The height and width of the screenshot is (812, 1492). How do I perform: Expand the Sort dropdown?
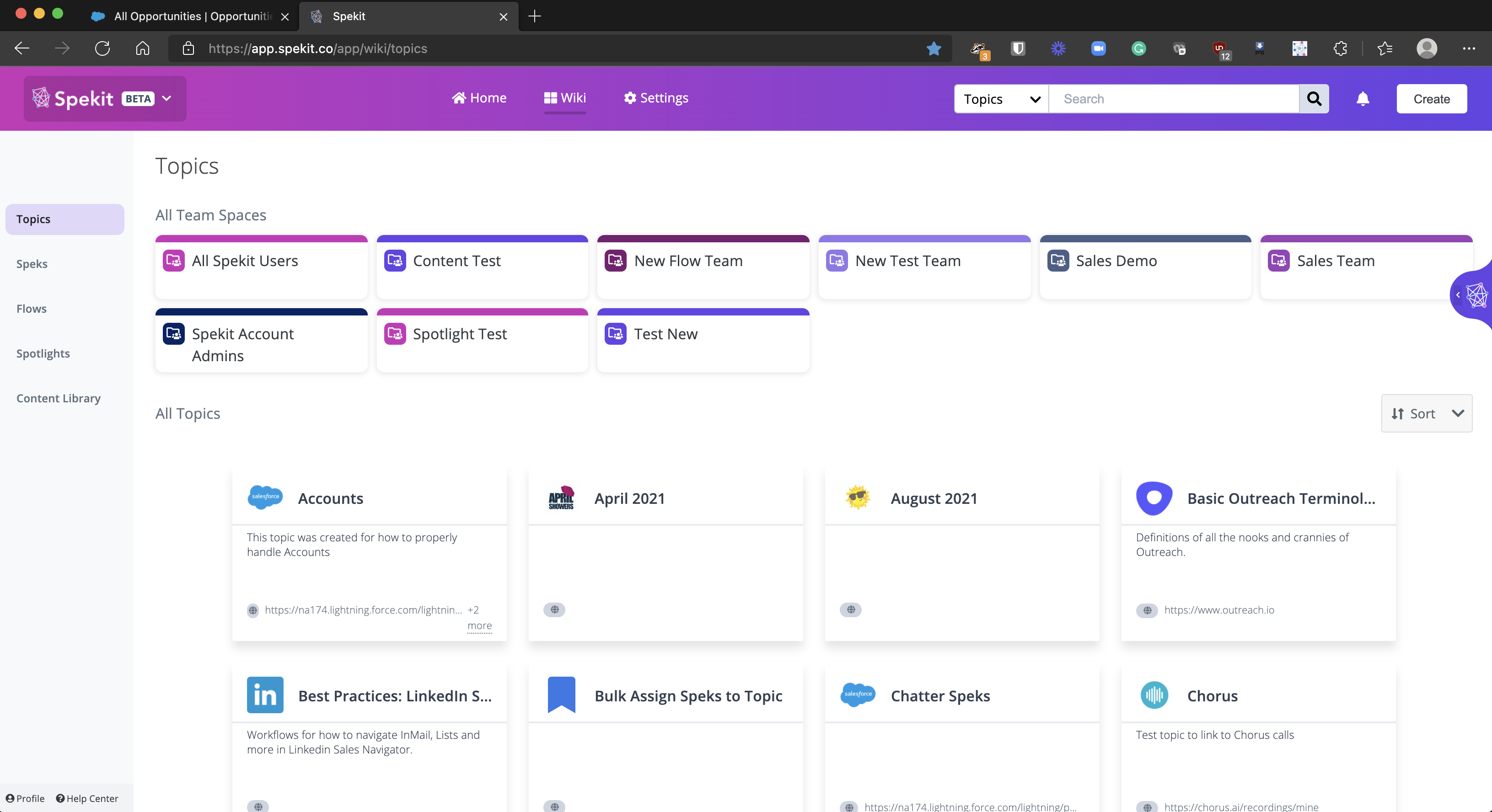pyautogui.click(x=1426, y=413)
